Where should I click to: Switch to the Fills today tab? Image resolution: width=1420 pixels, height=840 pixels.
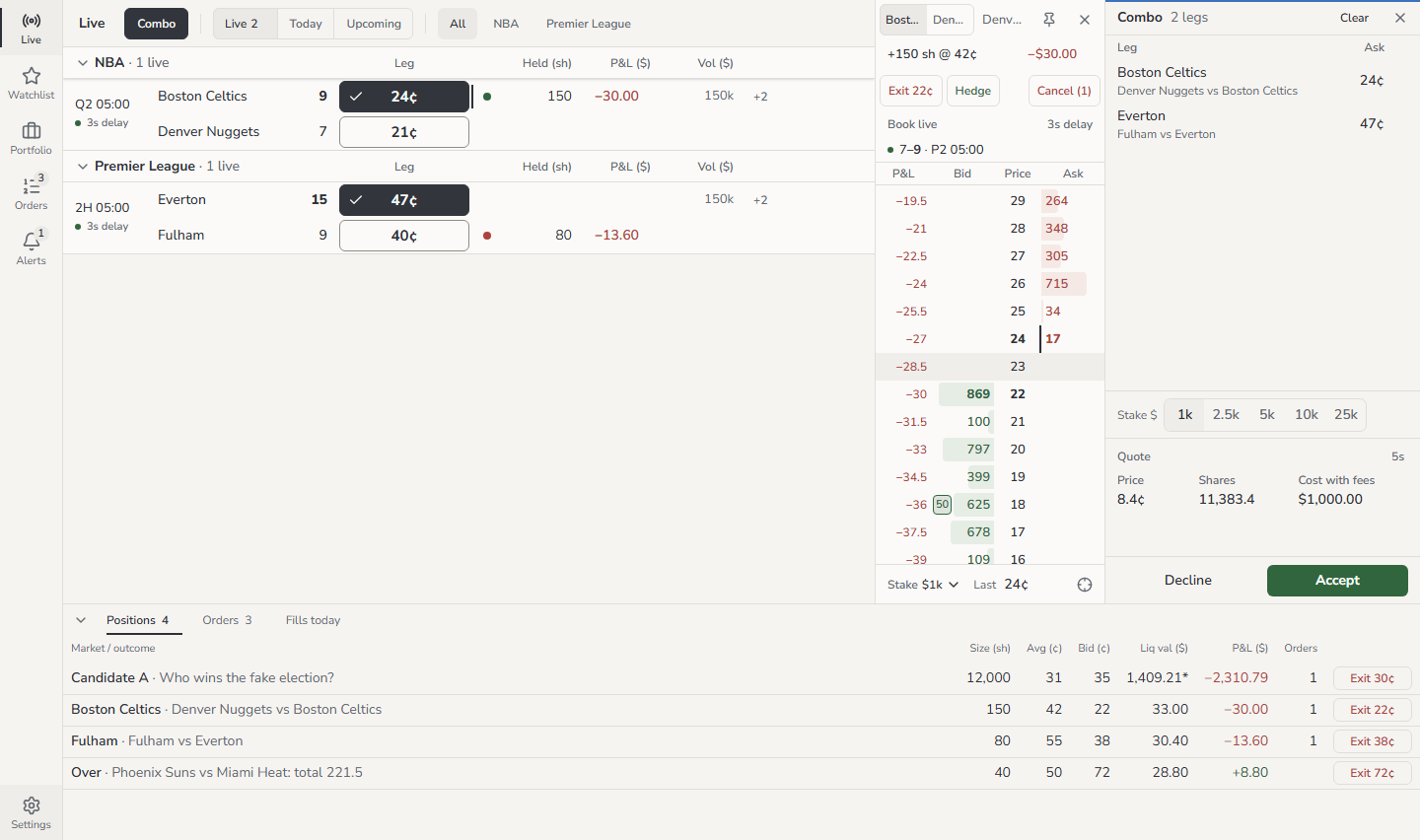(x=313, y=620)
